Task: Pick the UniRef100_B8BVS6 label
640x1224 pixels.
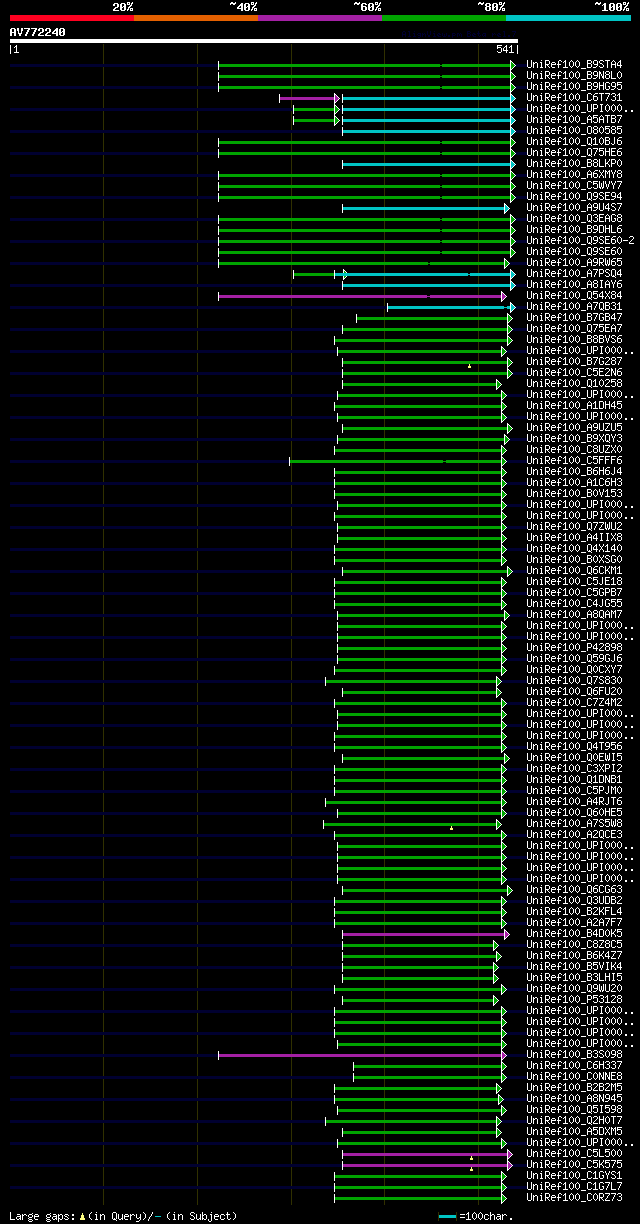Action: point(574,340)
